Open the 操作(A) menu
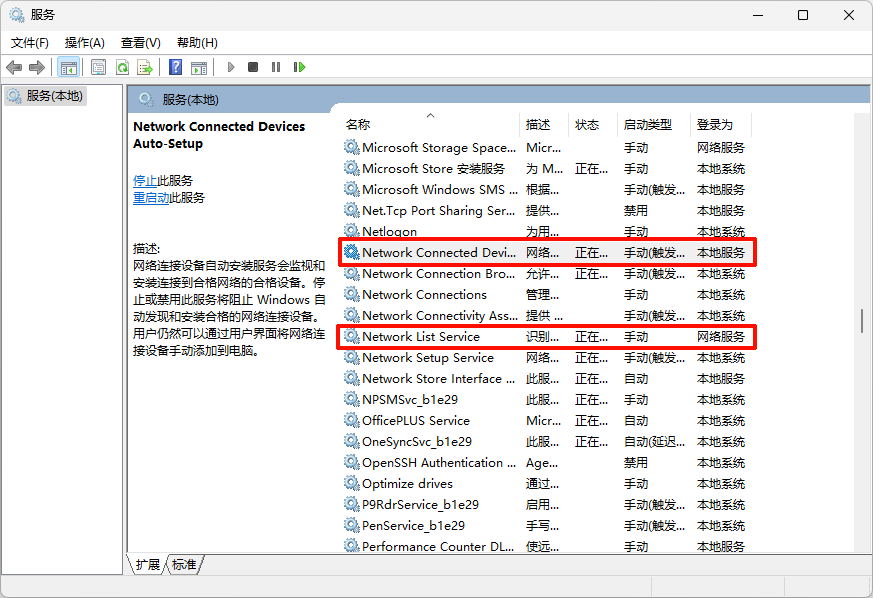Screen dimensions: 873x598 tap(85, 43)
